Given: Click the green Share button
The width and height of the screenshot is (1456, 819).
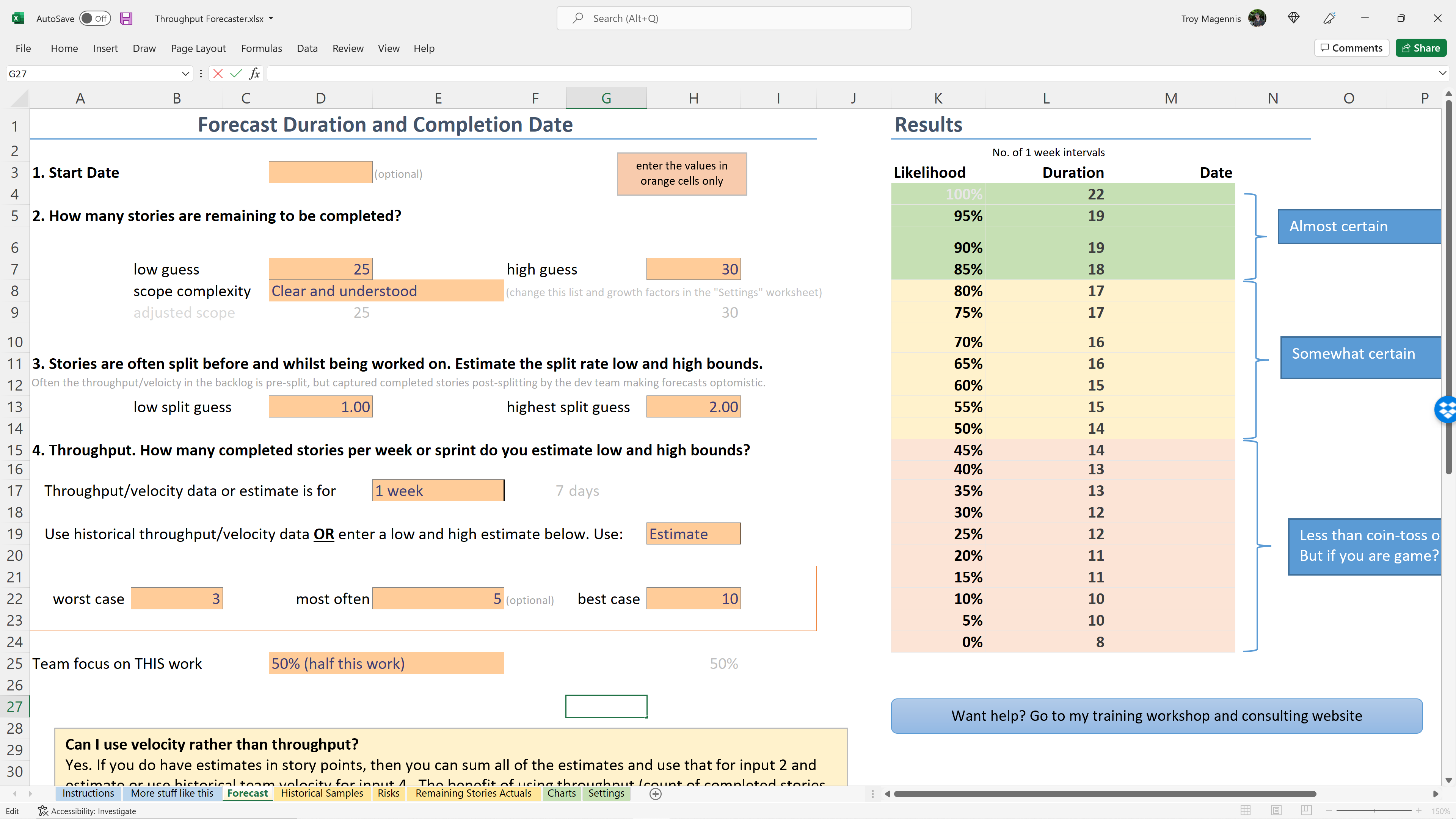Looking at the screenshot, I should [1420, 48].
